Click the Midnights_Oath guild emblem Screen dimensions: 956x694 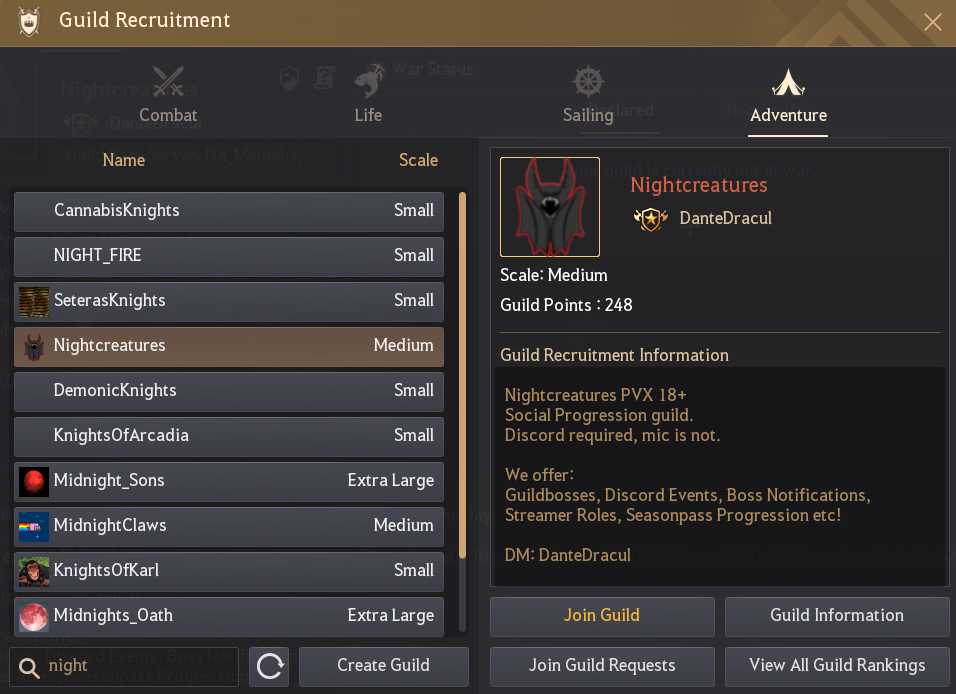pos(33,616)
